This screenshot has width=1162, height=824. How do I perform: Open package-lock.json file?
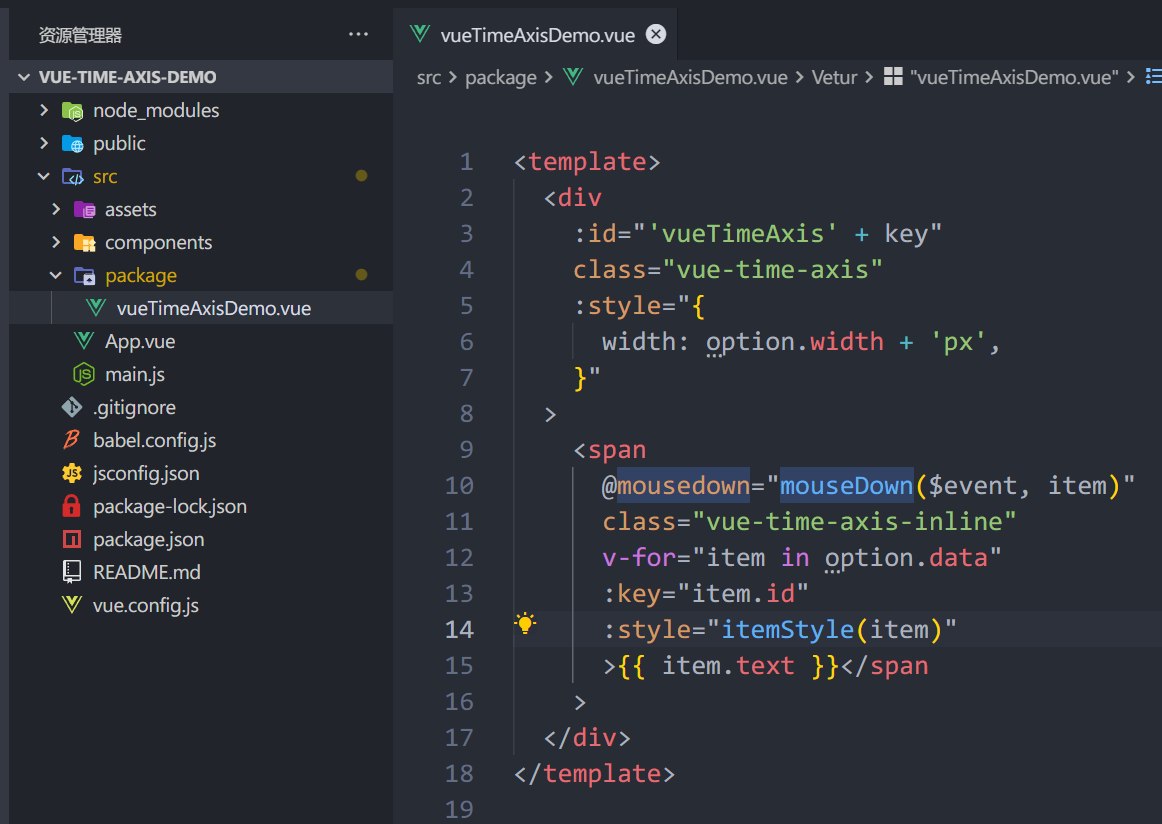201,506
